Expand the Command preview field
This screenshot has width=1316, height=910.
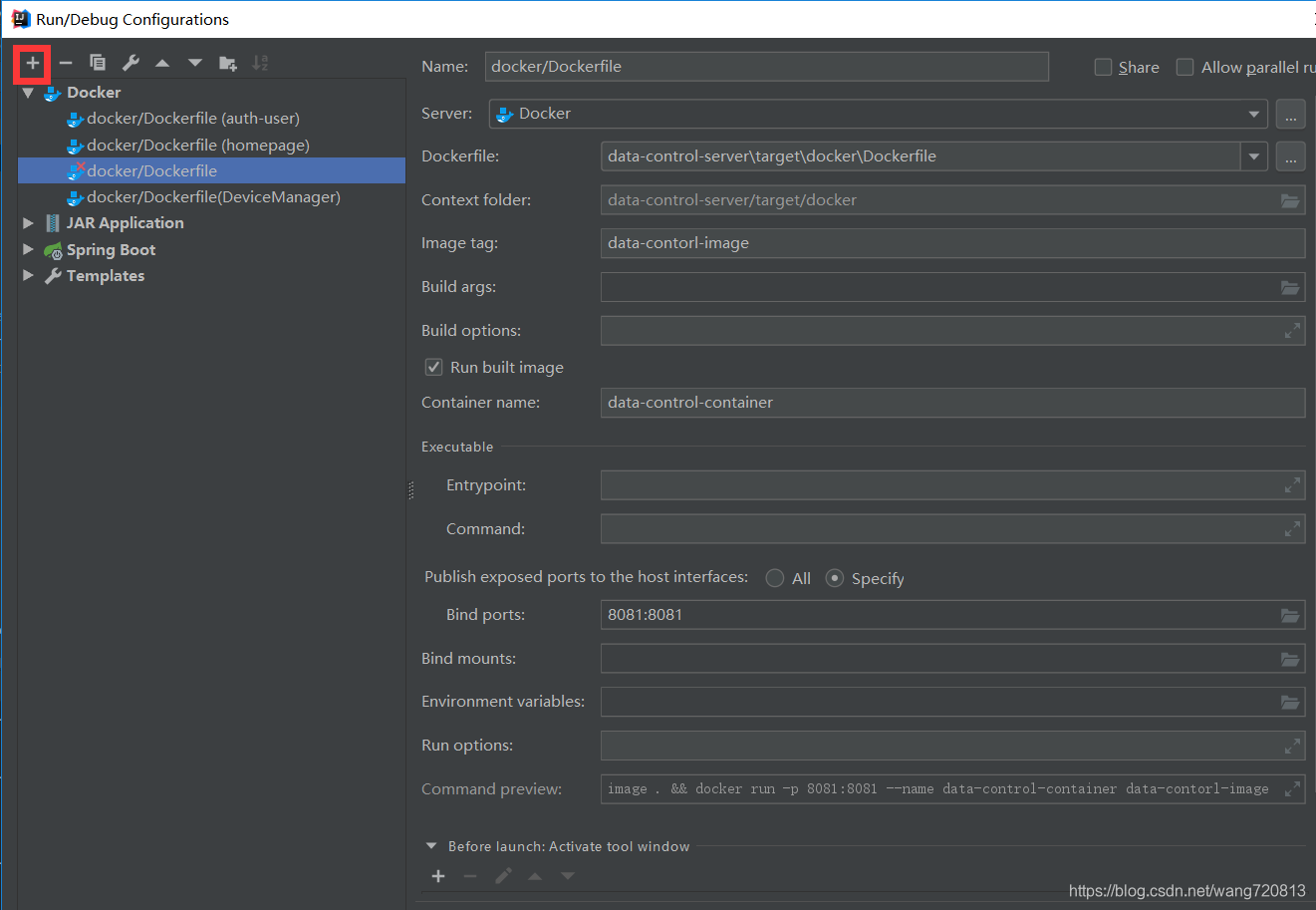coord(1292,789)
